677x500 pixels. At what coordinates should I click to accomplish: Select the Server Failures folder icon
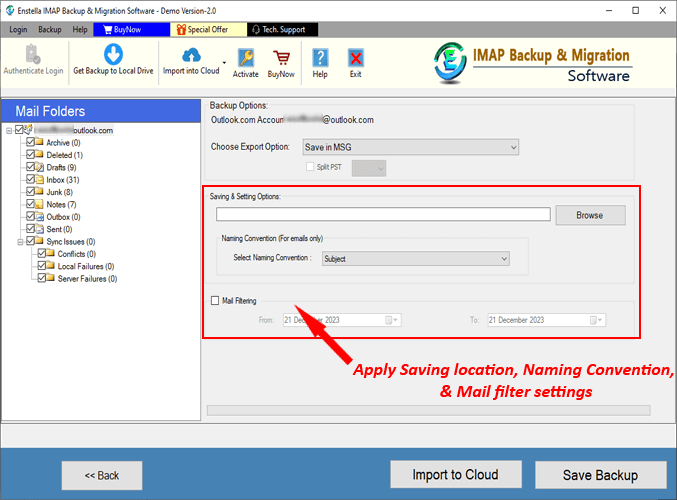click(51, 278)
